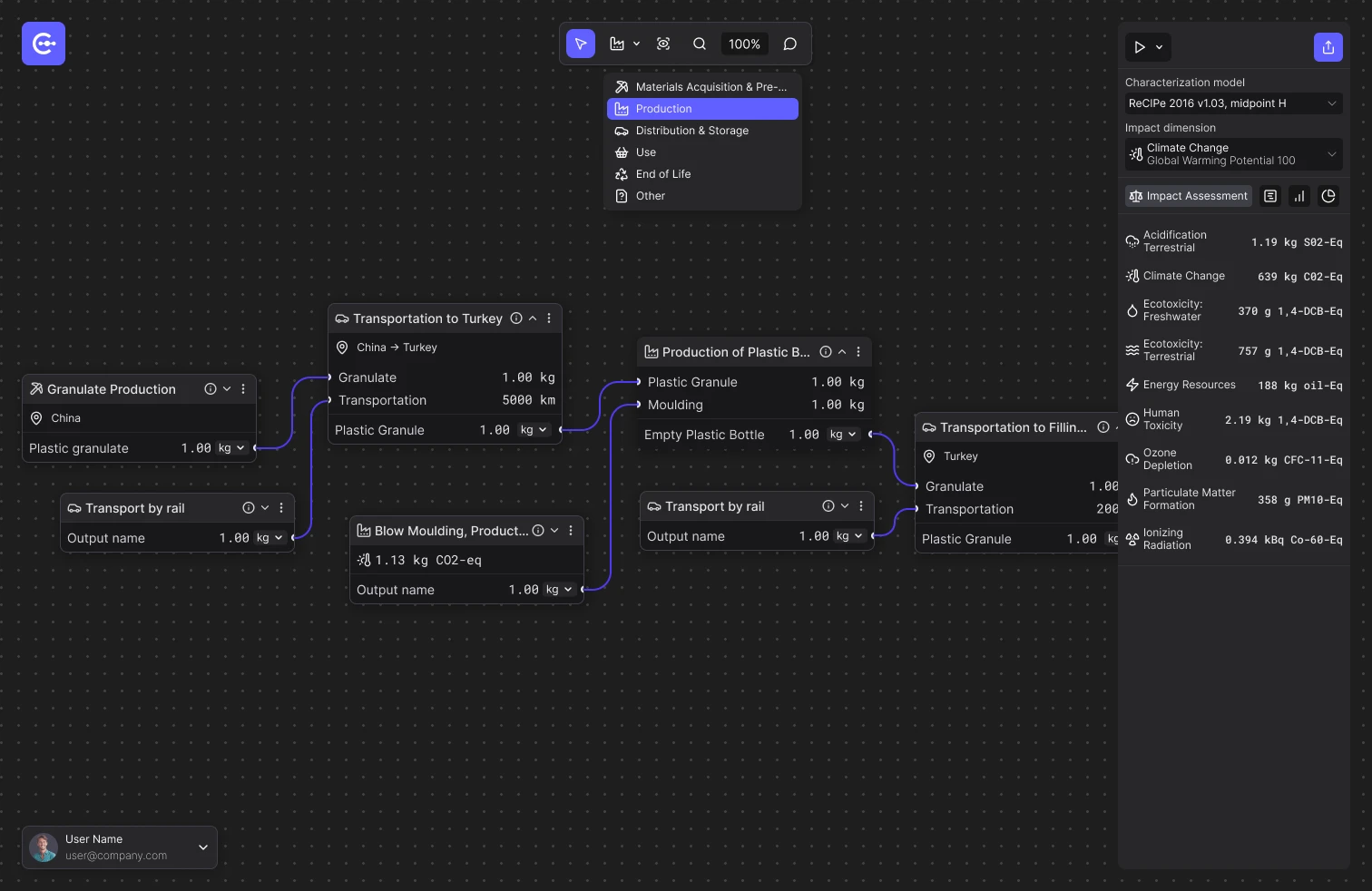Switch to Impact Assessment tab
This screenshot has height=891, width=1372.
point(1189,196)
